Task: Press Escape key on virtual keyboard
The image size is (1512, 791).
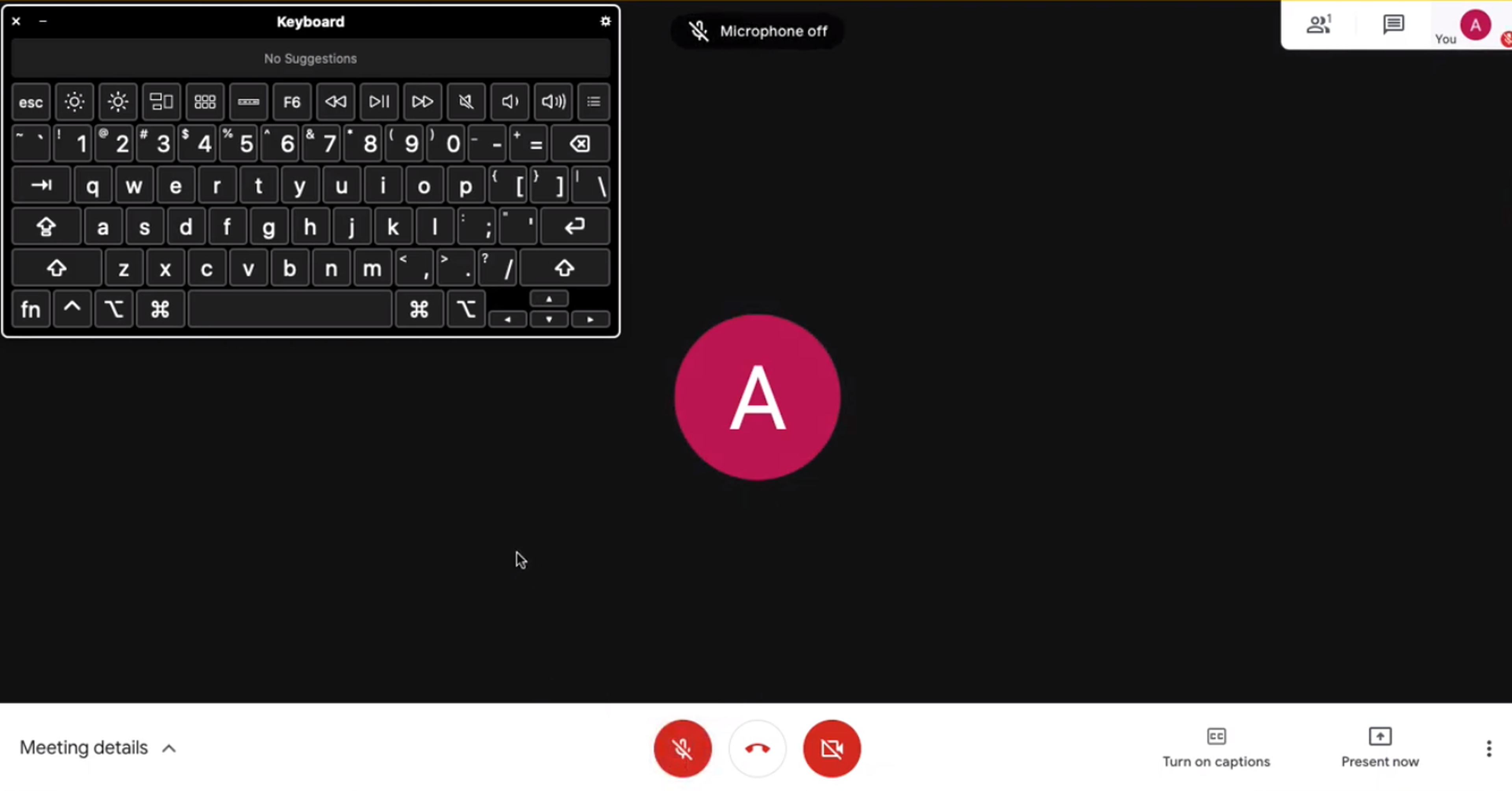Action: click(30, 101)
